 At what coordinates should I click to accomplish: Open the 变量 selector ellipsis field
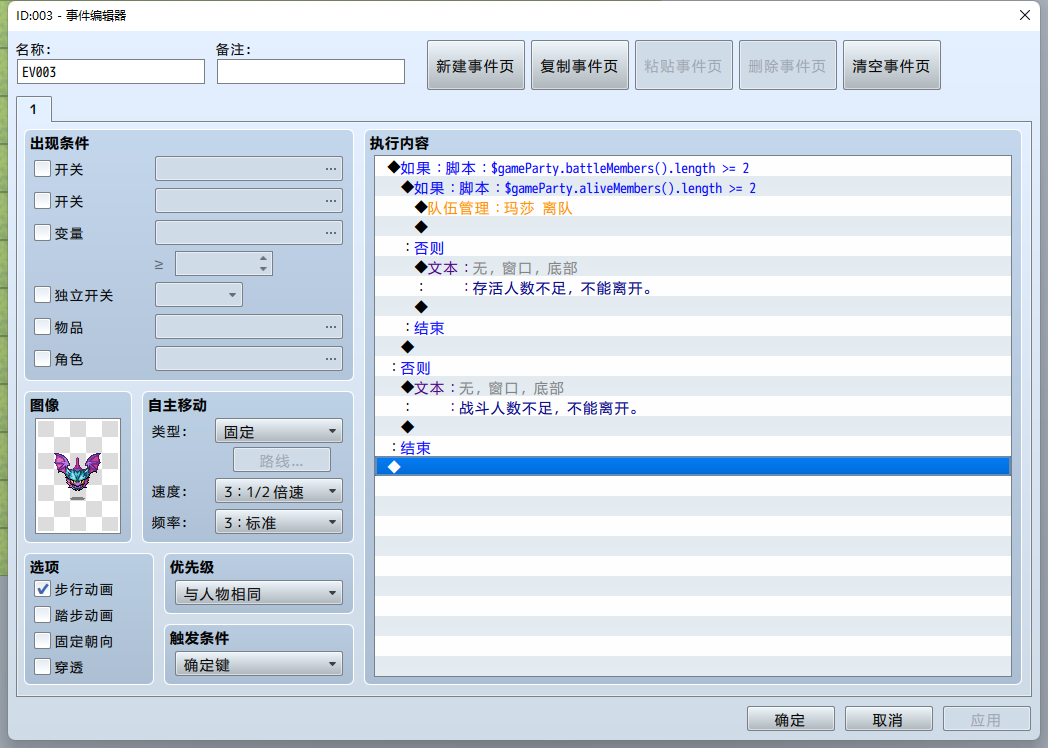point(249,233)
